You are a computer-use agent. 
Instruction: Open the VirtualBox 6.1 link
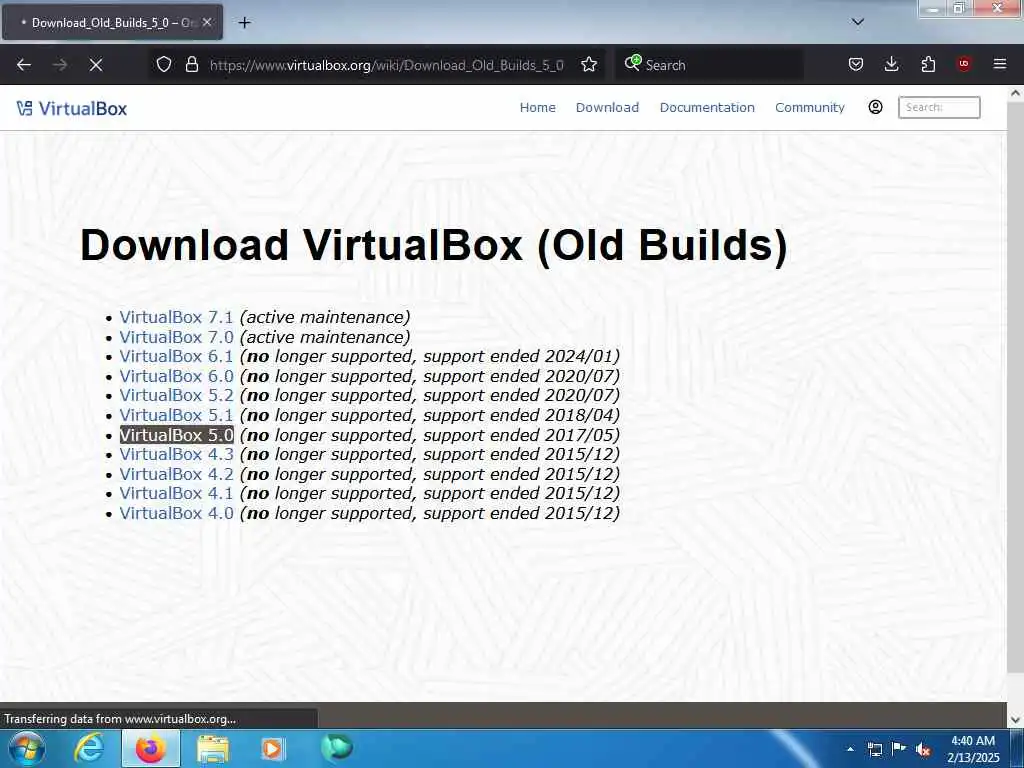(176, 357)
